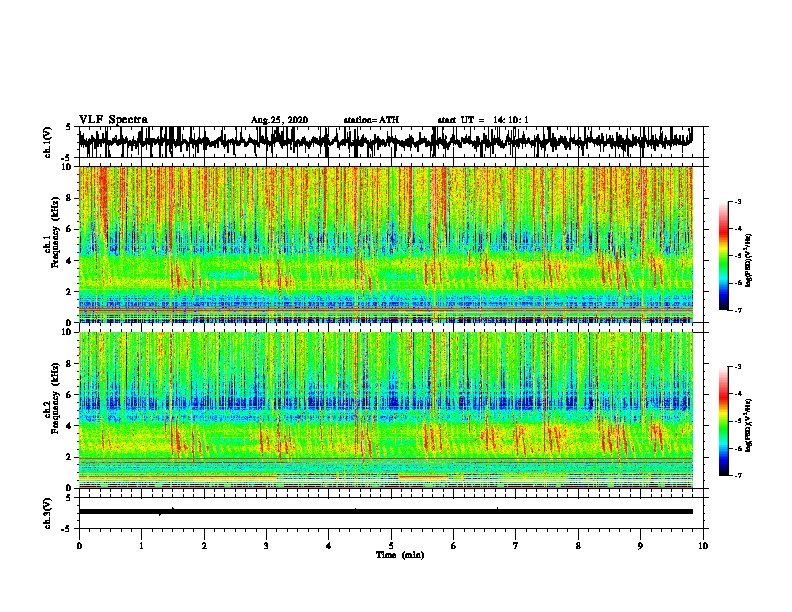Image resolution: width=792 pixels, height=612 pixels.
Task: Click the 'Time (min)' axis label
Action: (400, 555)
